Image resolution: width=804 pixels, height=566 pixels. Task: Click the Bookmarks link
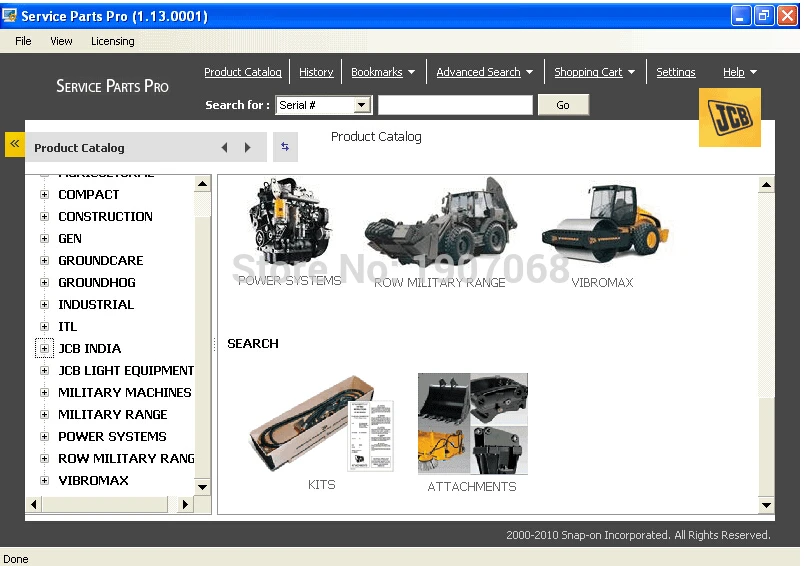point(377,72)
